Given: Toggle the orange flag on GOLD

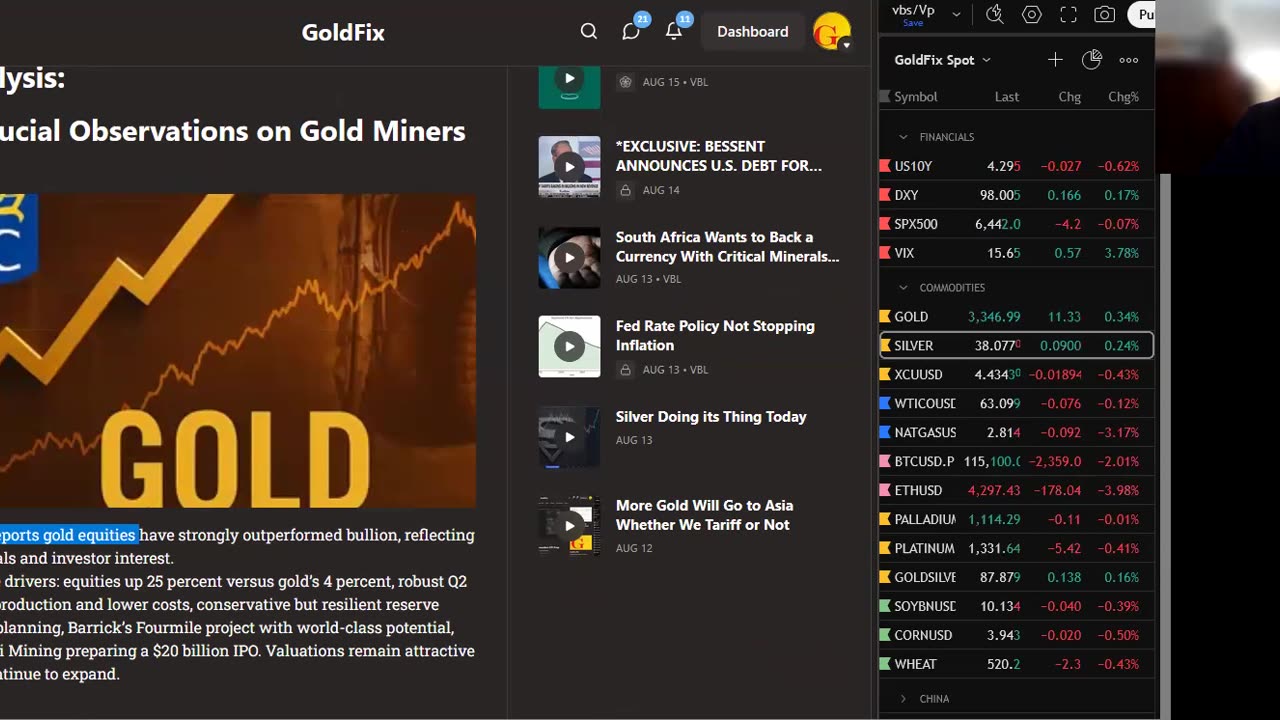Looking at the screenshot, I should 885,317.
